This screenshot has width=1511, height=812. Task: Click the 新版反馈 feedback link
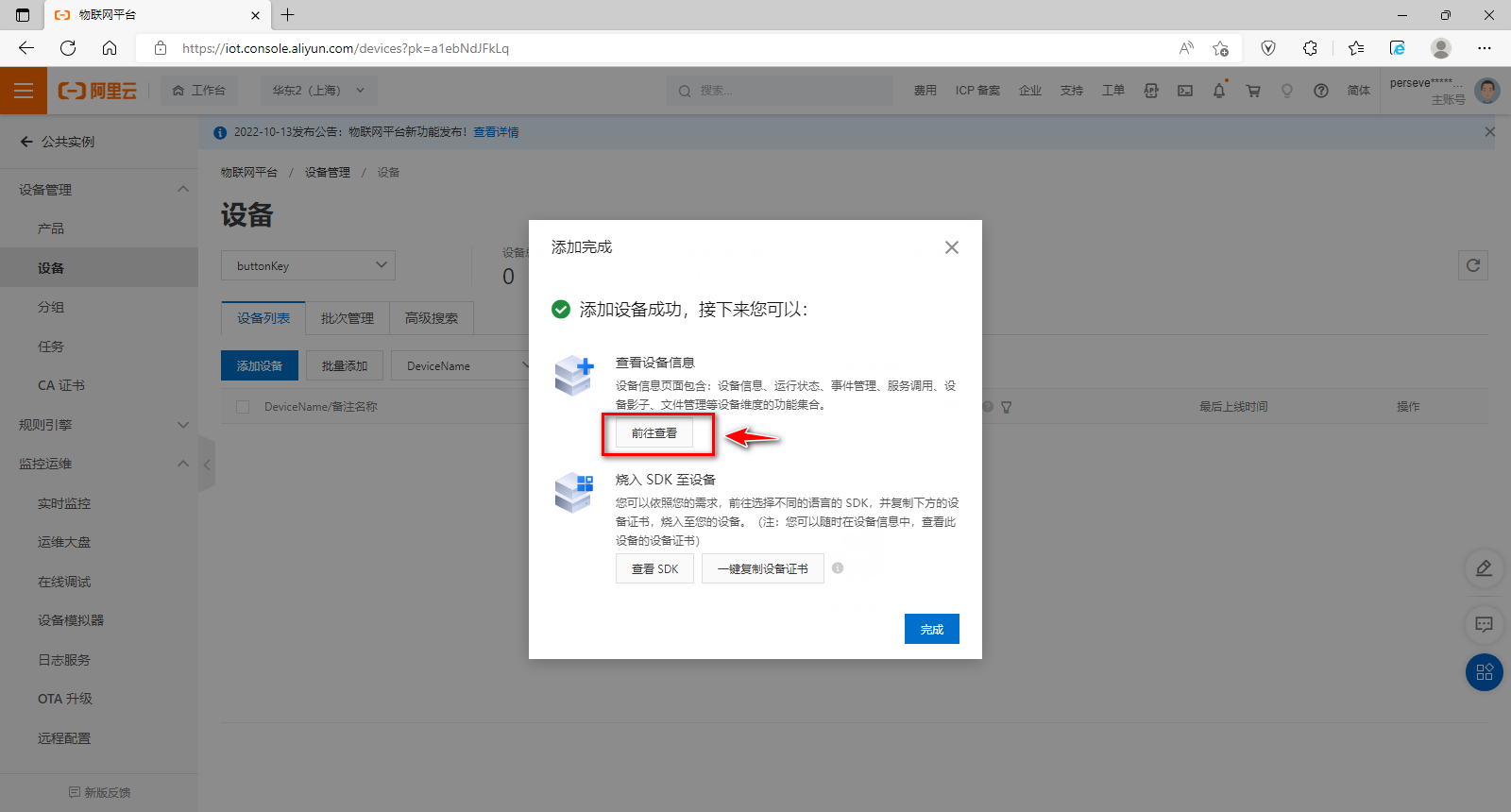pyautogui.click(x=99, y=792)
